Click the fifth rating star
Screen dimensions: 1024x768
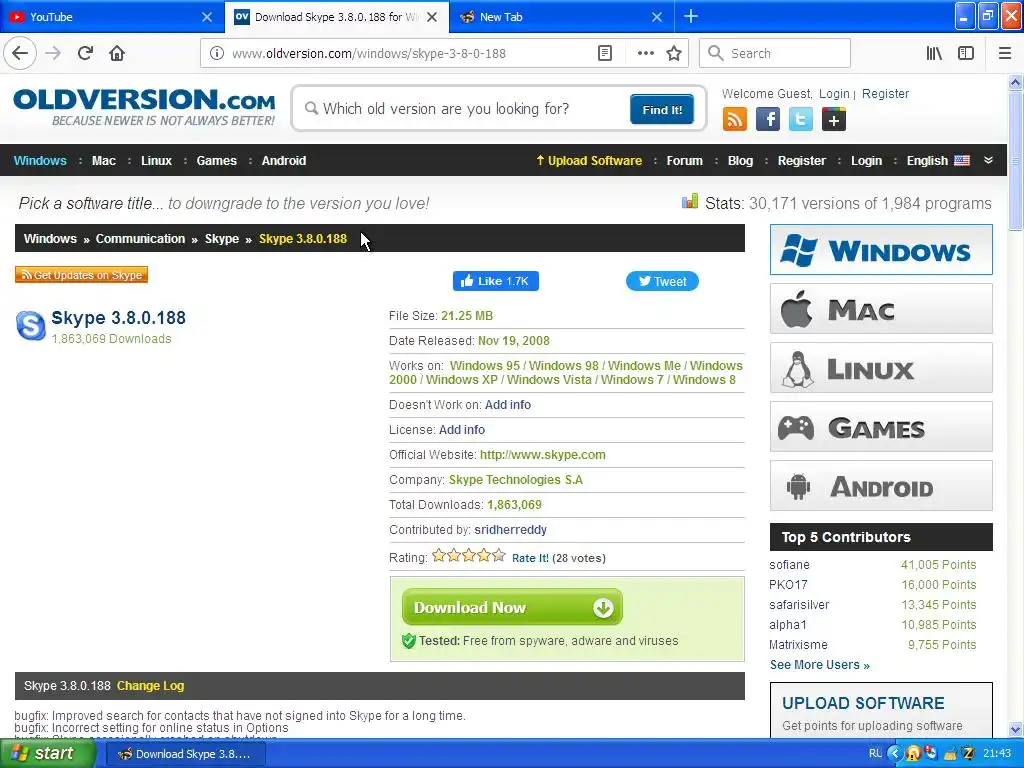pyautogui.click(x=499, y=556)
